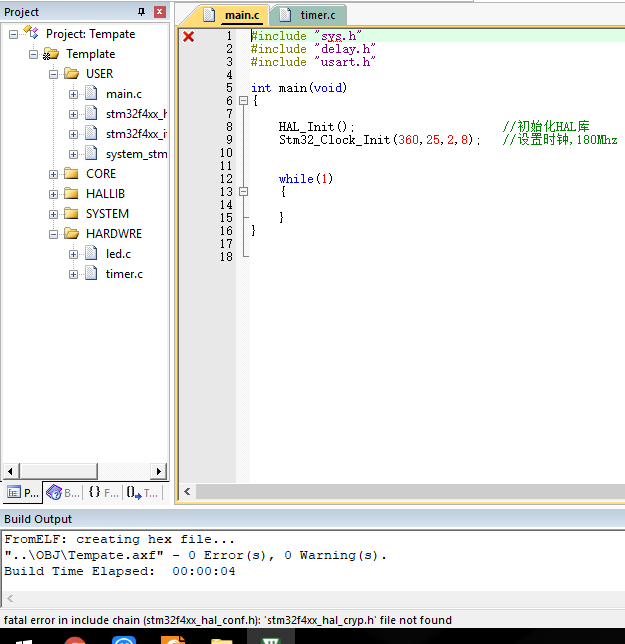Image resolution: width=625 pixels, height=644 pixels.
Task: Open the Functions view tab
Action: point(103,492)
